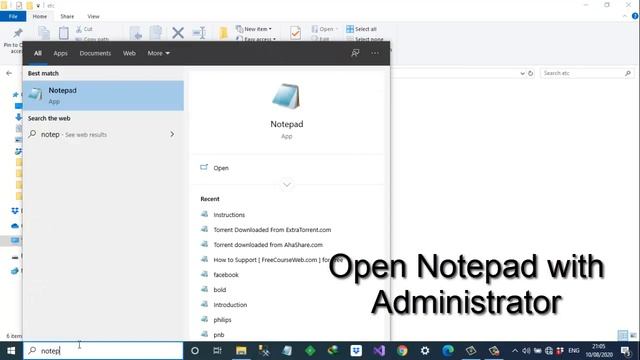Open the search options ellipsis menu
The image size is (640, 360).
(375, 53)
